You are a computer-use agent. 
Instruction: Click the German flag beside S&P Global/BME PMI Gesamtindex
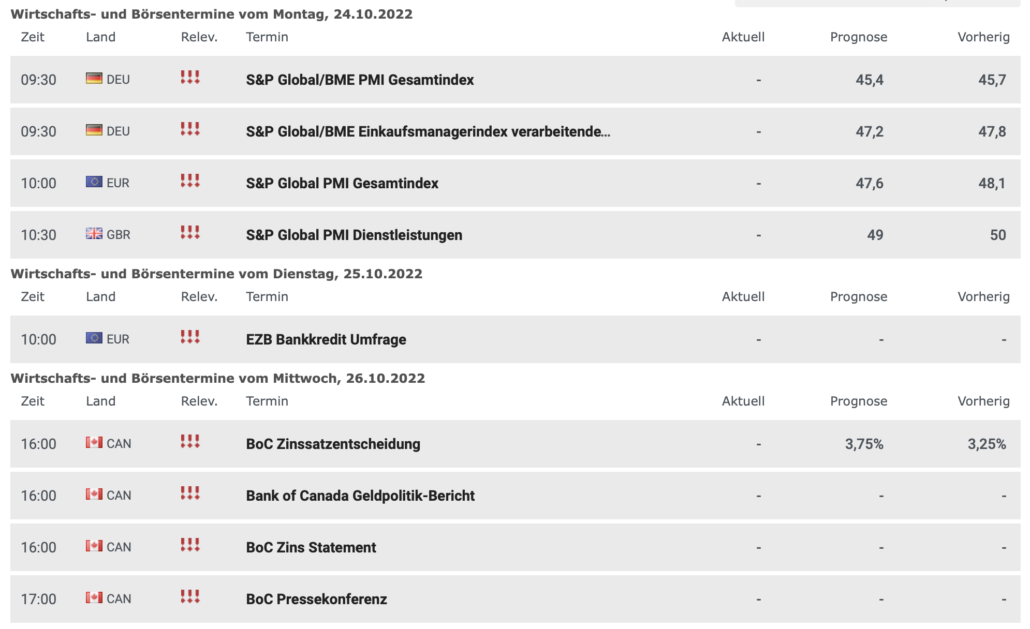coord(94,79)
